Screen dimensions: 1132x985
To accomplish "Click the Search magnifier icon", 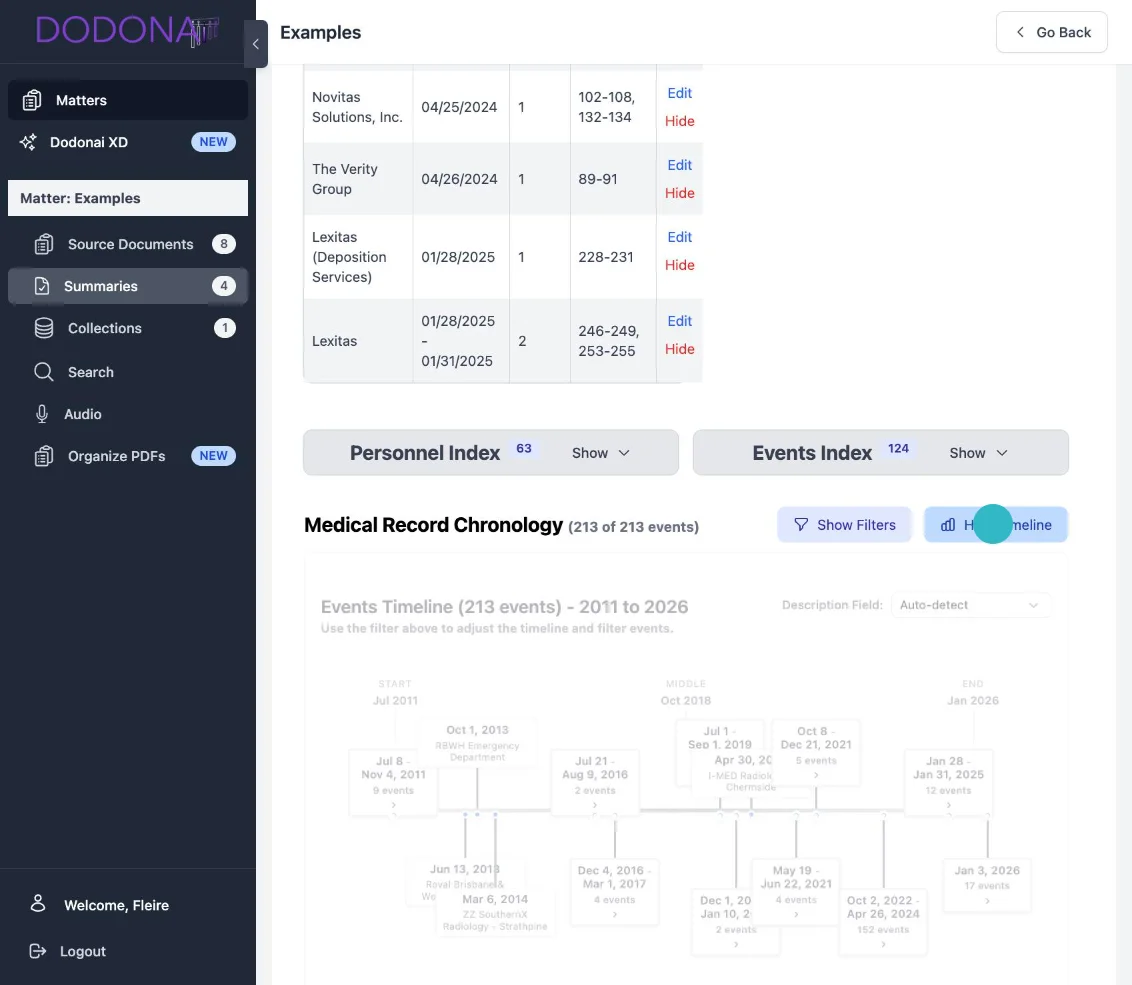I will 44,372.
